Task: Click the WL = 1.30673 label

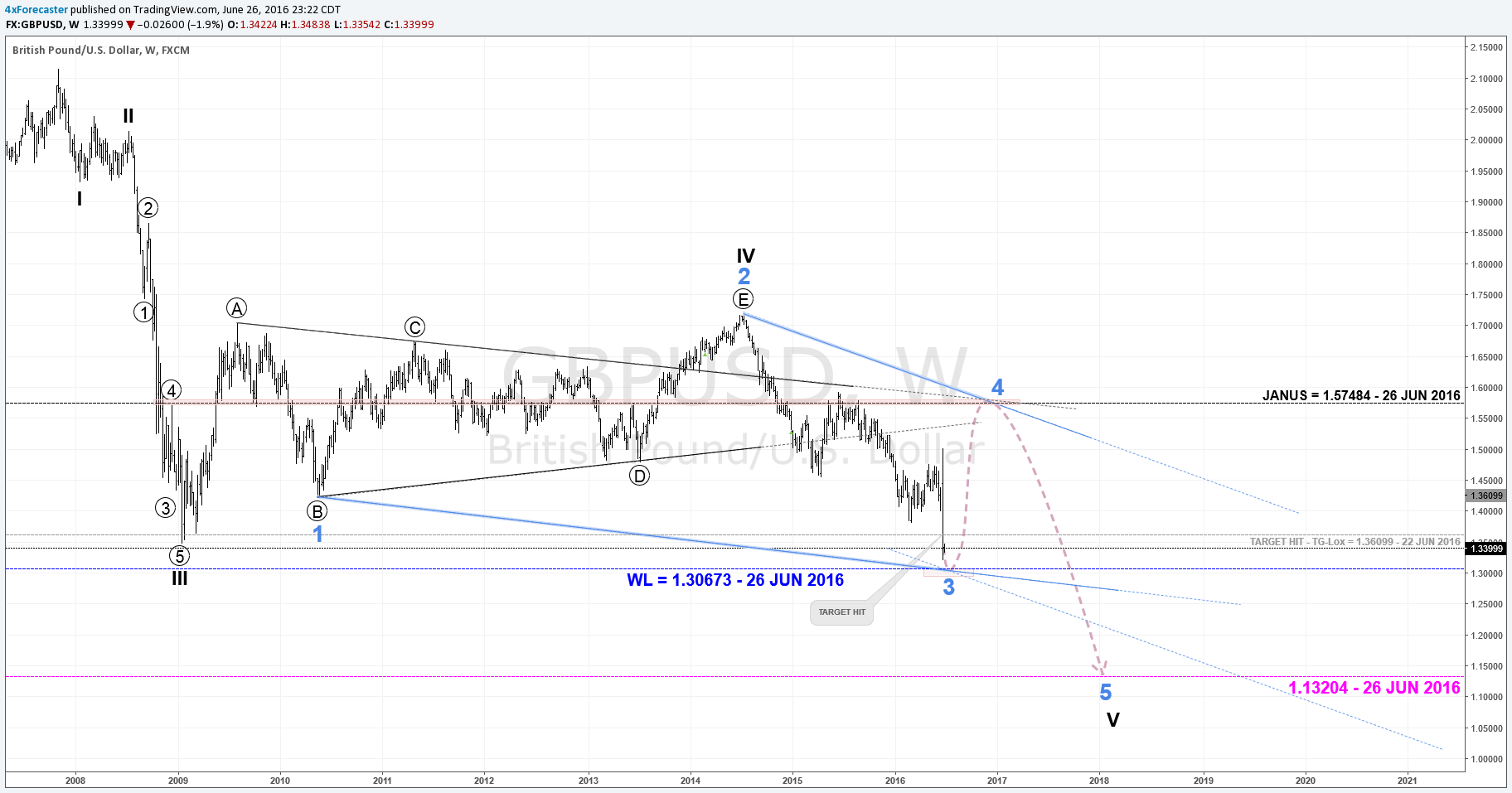Action: (x=735, y=580)
